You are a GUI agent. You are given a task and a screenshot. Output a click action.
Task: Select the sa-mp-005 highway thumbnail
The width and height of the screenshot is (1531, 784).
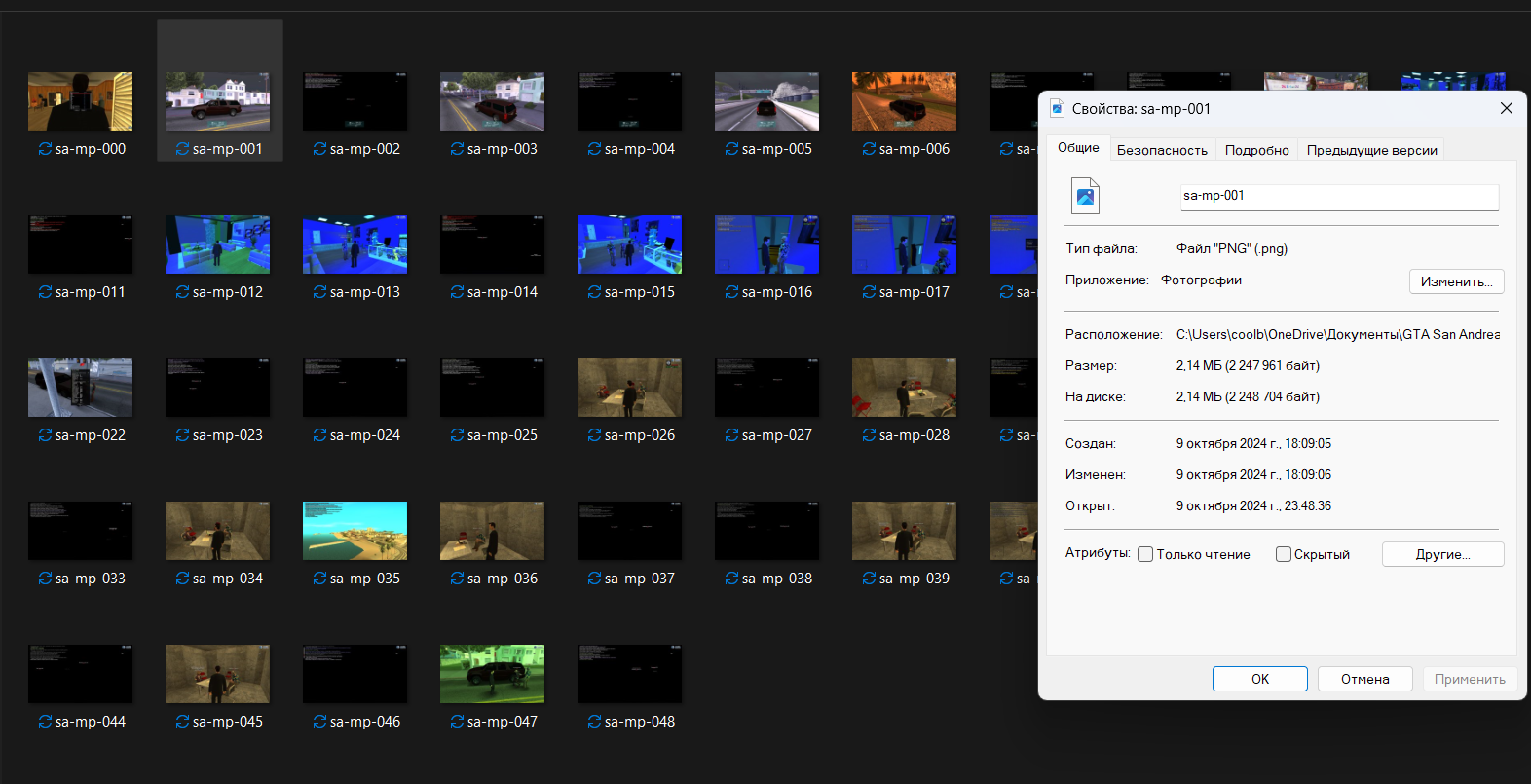pos(766,101)
